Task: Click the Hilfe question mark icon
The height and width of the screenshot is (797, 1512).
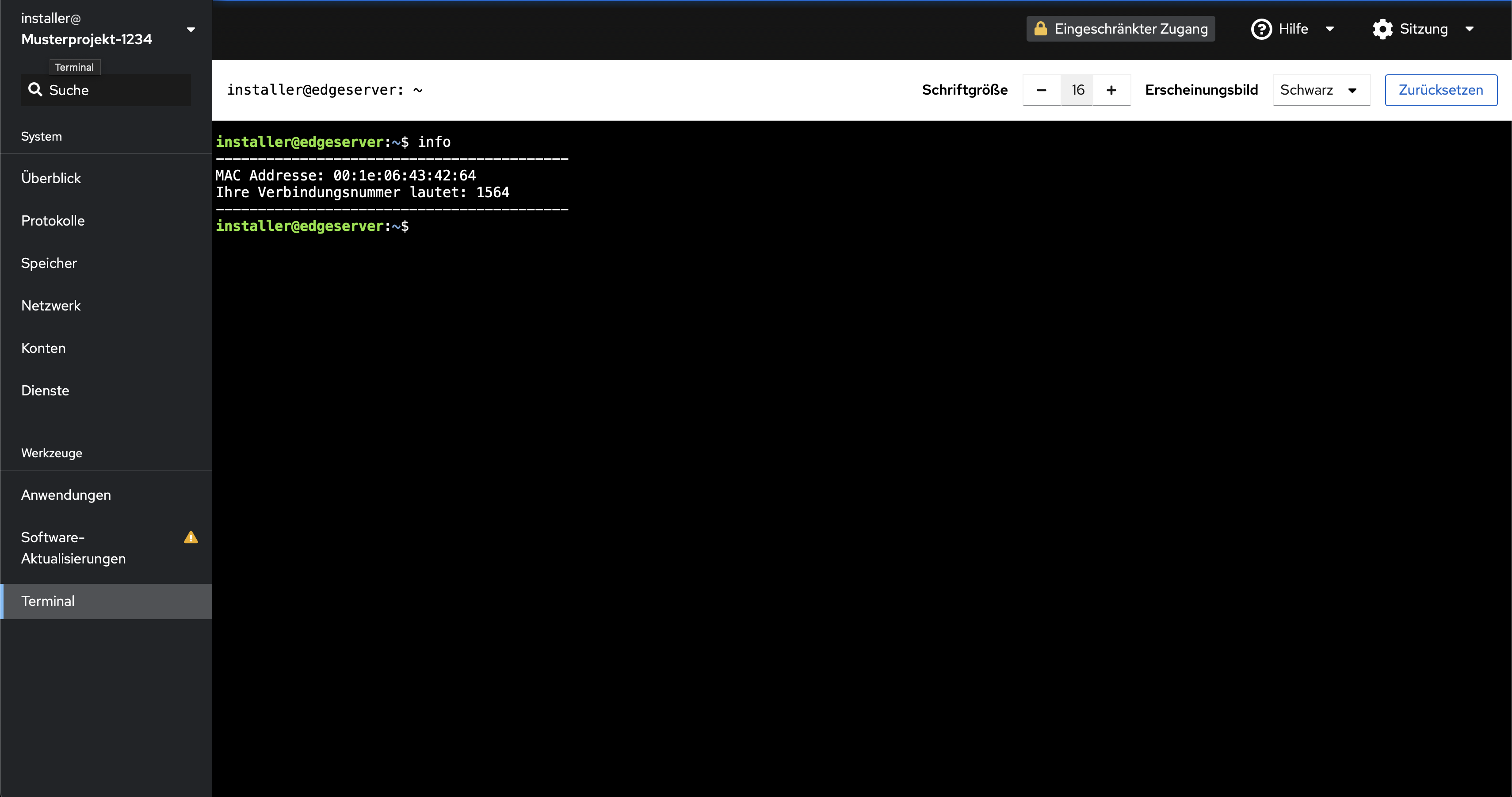Action: (x=1261, y=29)
